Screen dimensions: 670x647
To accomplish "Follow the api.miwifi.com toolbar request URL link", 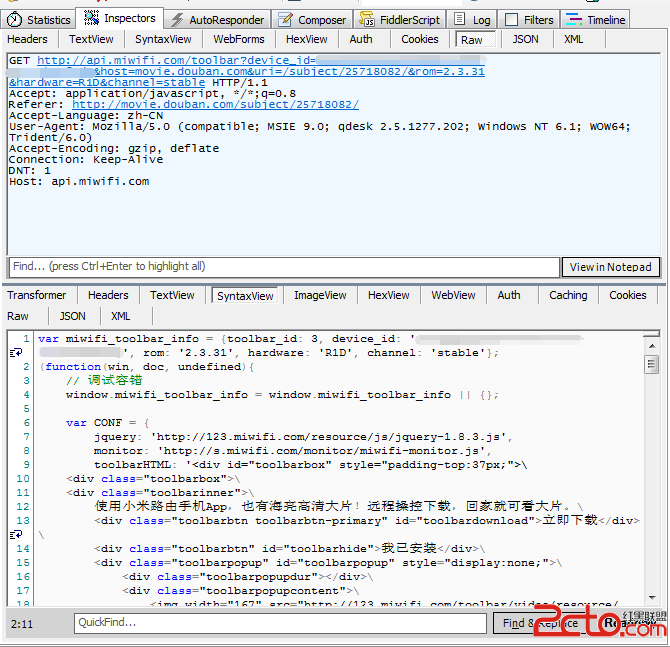I will click(176, 60).
